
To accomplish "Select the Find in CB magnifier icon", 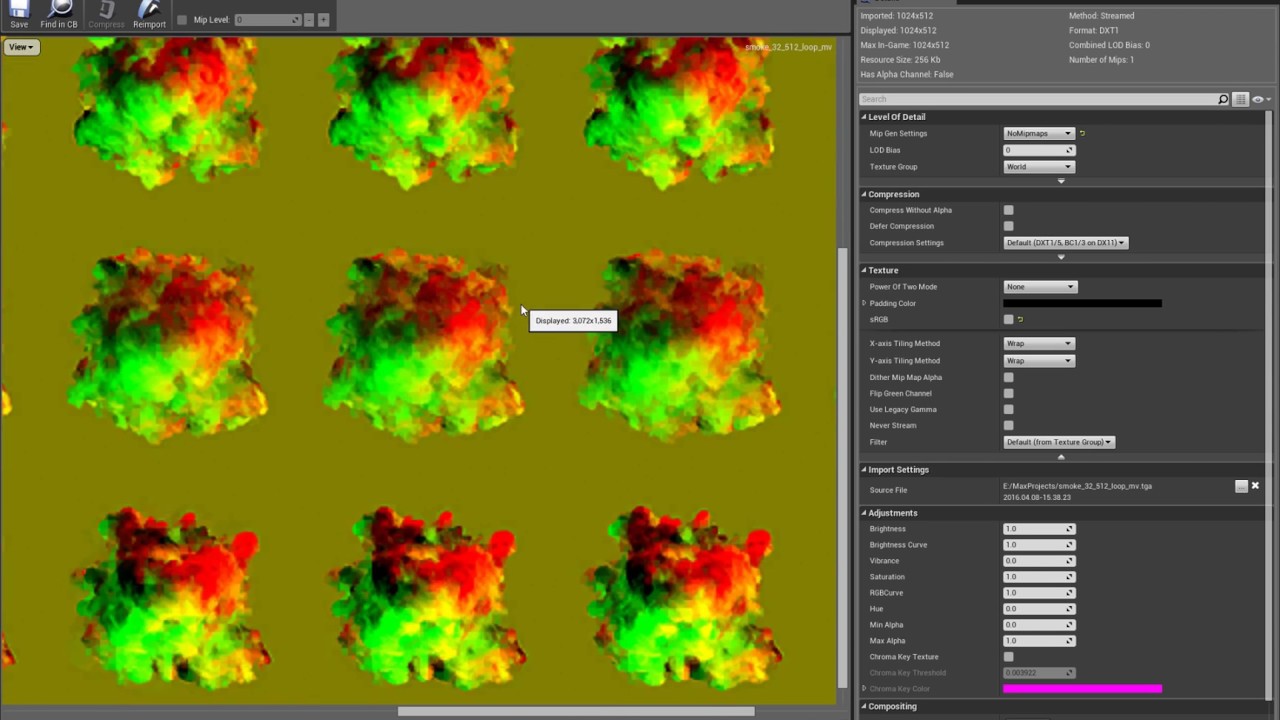I will click(x=58, y=14).
